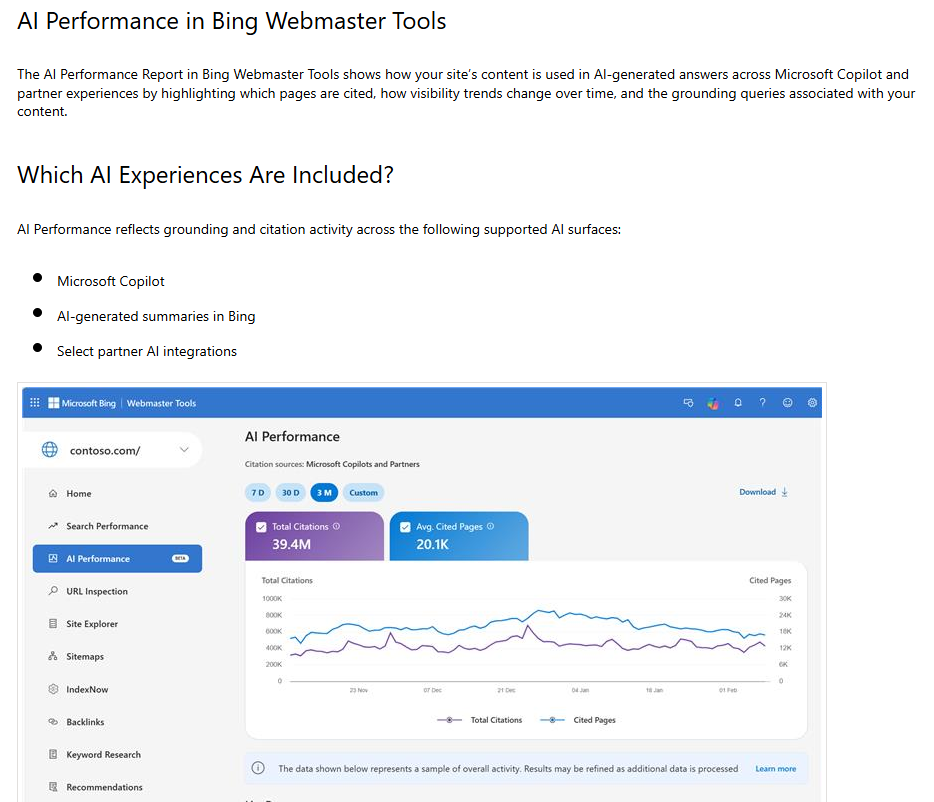The image size is (934, 802).
Task: Click the Total Citations info icon
Action: [337, 526]
